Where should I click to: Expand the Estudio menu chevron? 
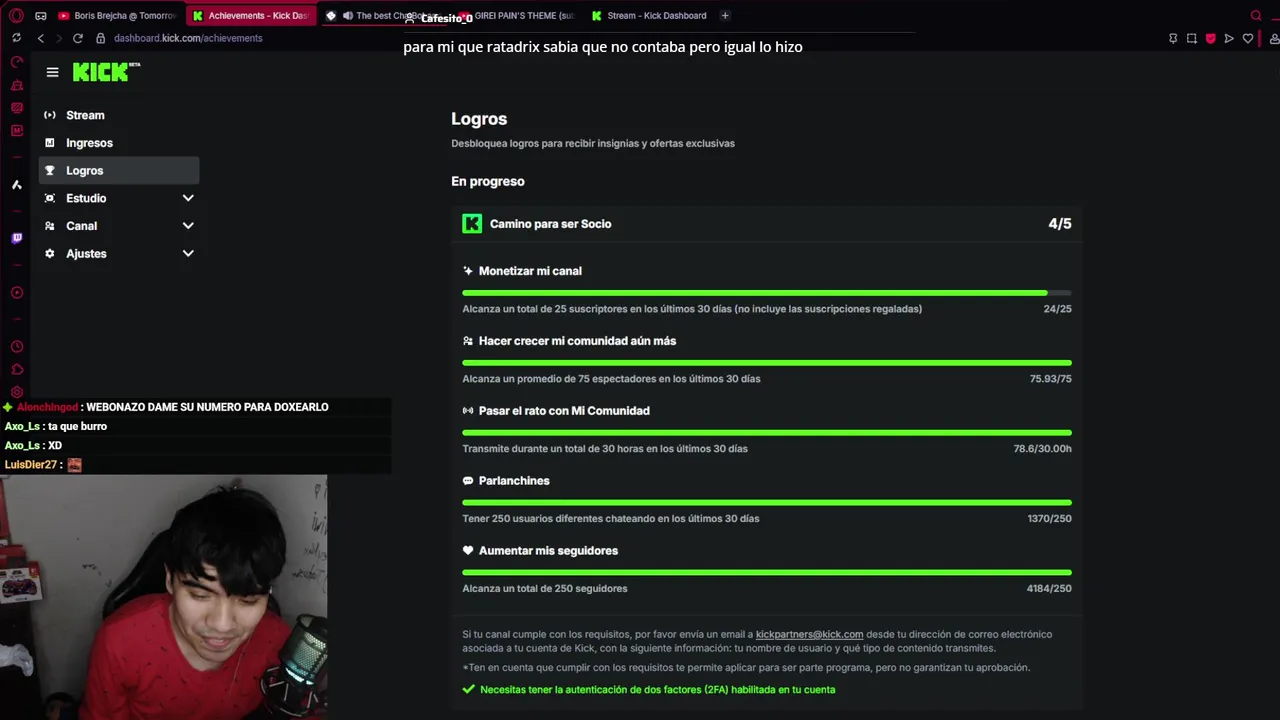(x=188, y=198)
